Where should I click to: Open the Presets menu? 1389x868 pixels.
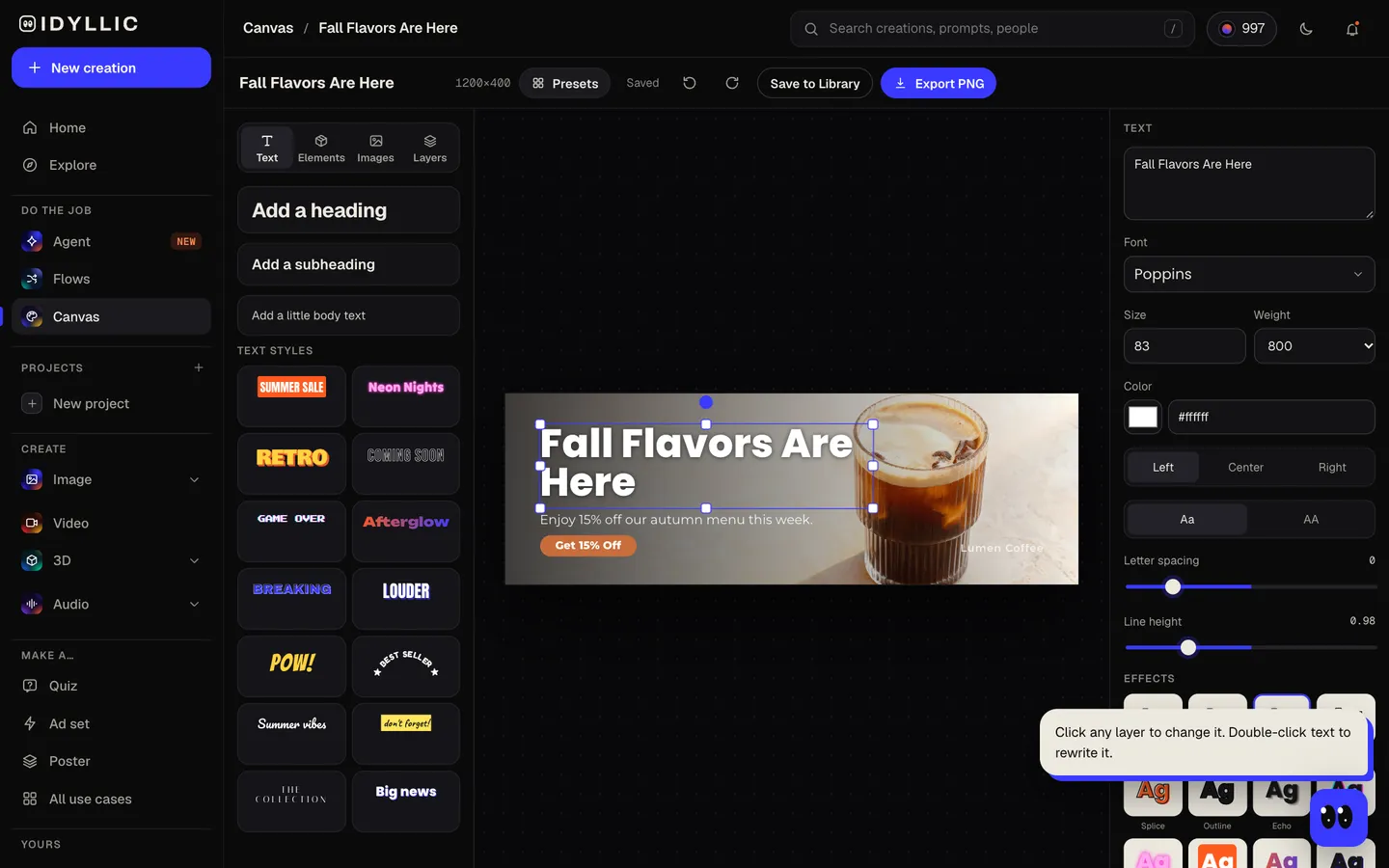coord(565,83)
